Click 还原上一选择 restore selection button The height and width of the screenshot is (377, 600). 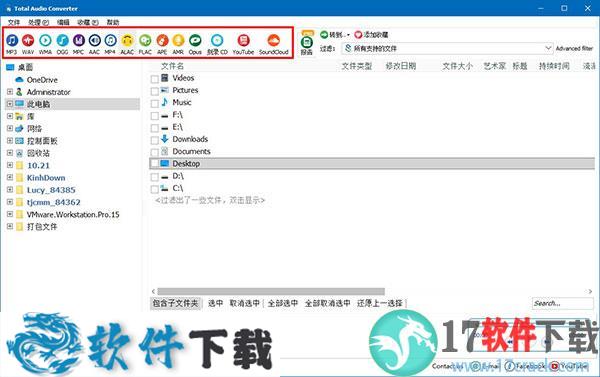click(380, 304)
